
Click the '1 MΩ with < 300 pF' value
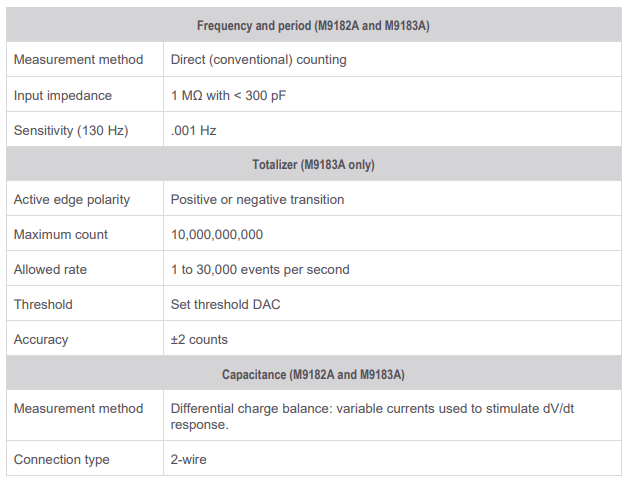click(x=230, y=95)
